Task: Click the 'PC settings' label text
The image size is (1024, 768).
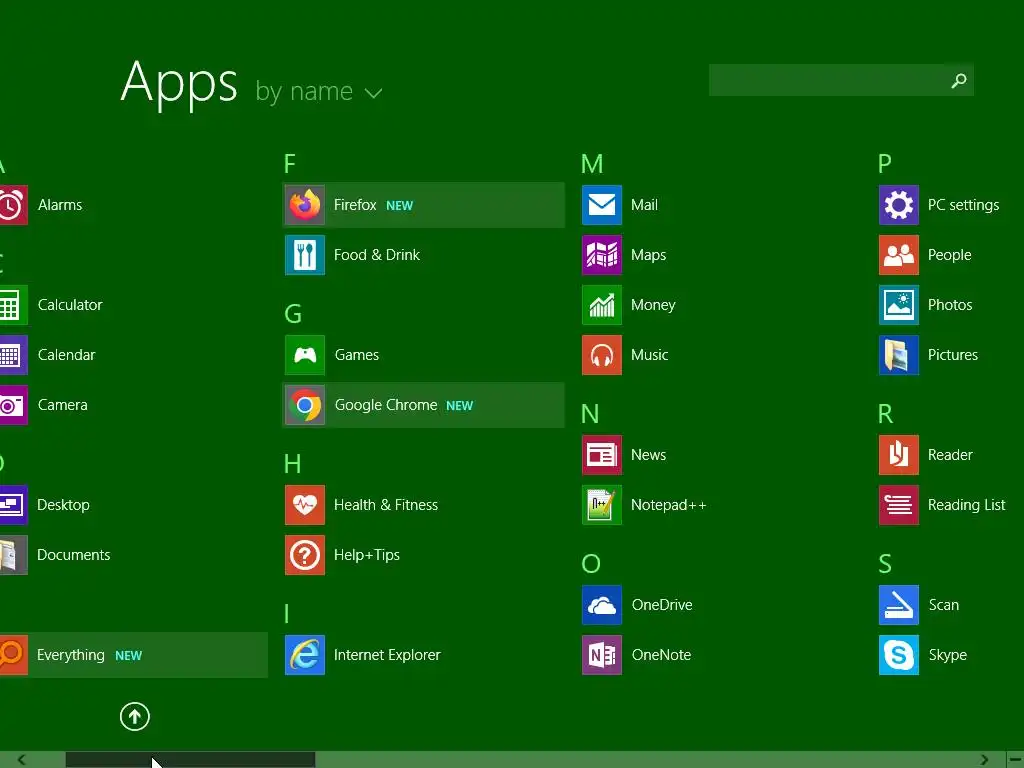Action: coord(963,205)
